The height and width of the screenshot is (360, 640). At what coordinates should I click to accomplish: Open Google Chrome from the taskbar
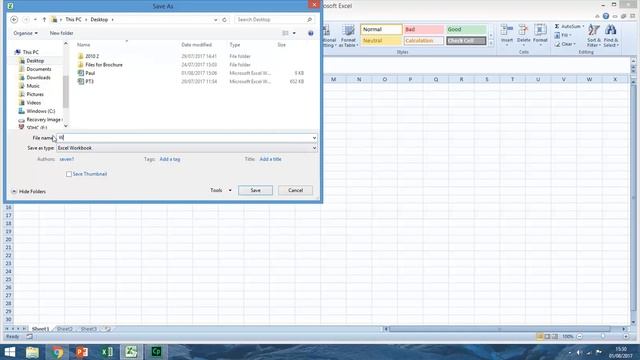coord(58,352)
